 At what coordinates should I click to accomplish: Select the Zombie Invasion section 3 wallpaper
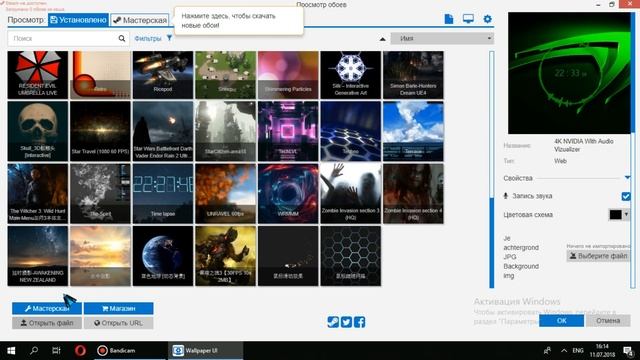(351, 193)
